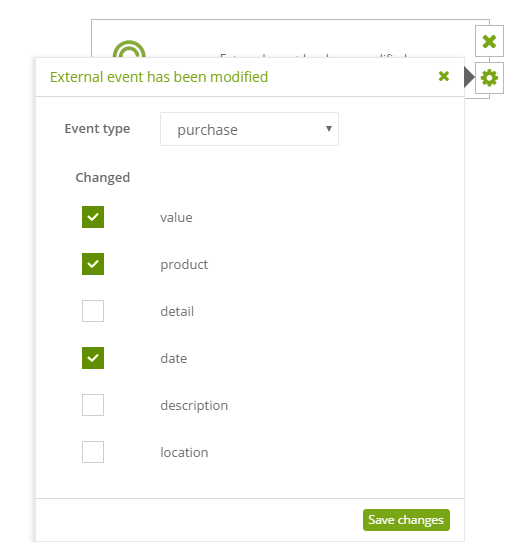Click the Save changes button
520x560 pixels.
point(406,520)
